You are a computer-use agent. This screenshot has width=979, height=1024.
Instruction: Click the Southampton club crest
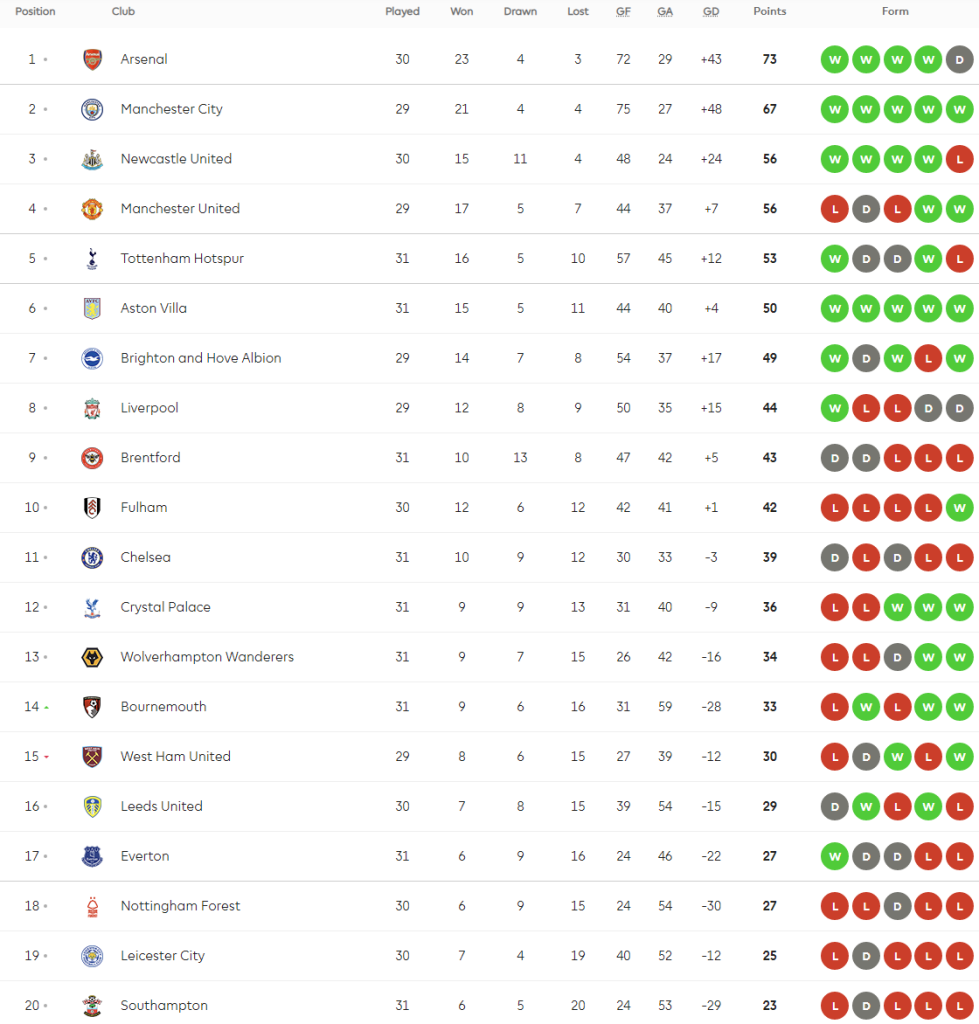pyautogui.click(x=92, y=1005)
